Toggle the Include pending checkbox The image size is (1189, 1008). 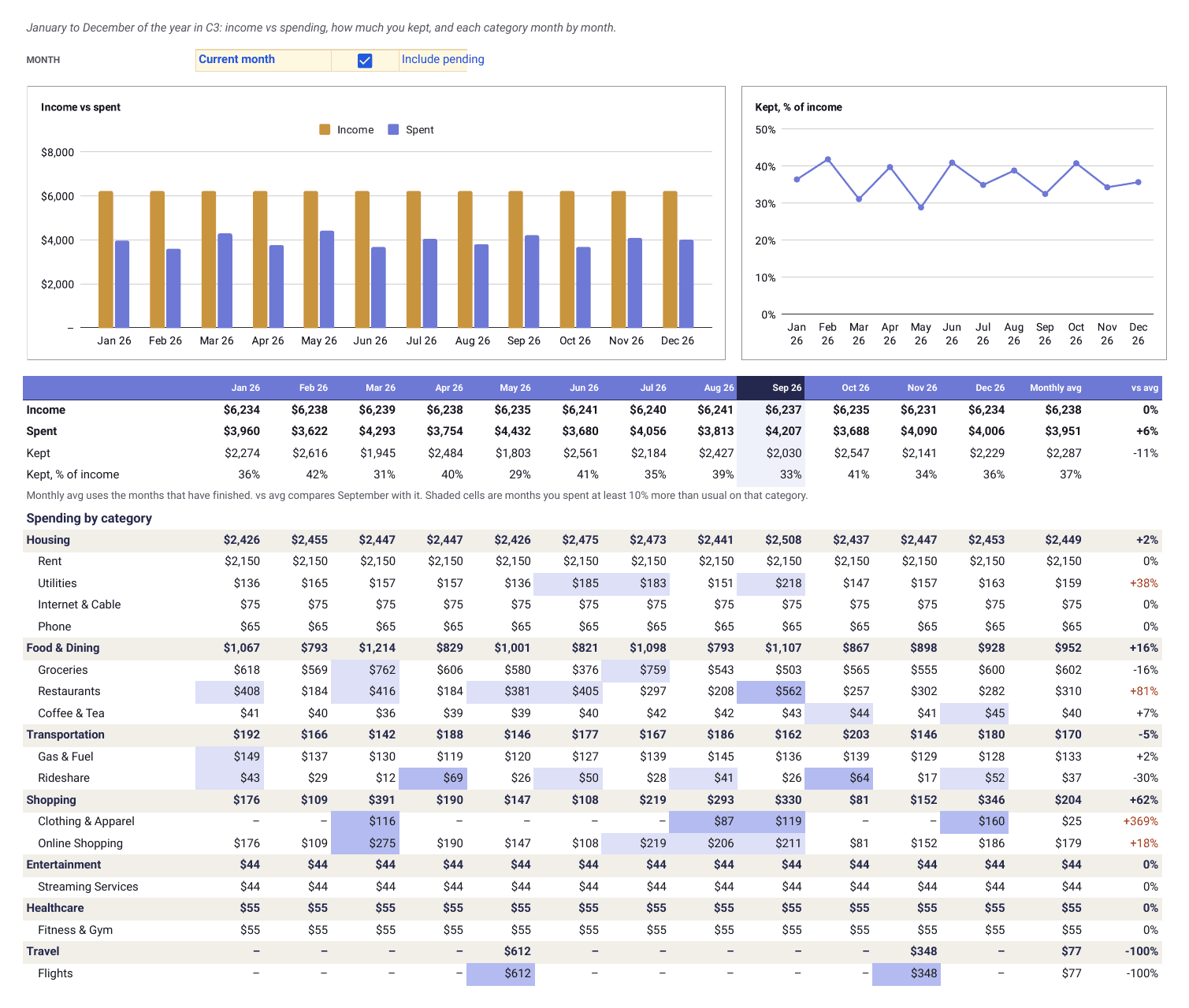pos(365,61)
